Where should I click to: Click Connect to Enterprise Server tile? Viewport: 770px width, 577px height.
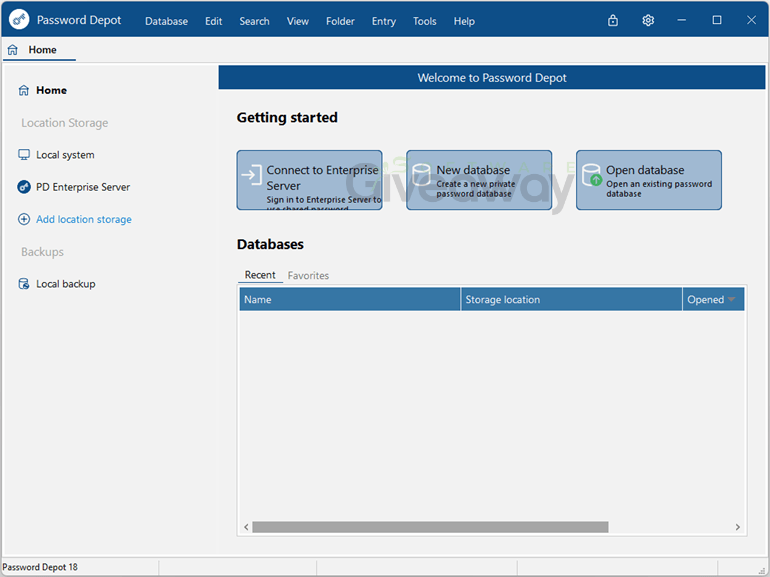(x=309, y=180)
